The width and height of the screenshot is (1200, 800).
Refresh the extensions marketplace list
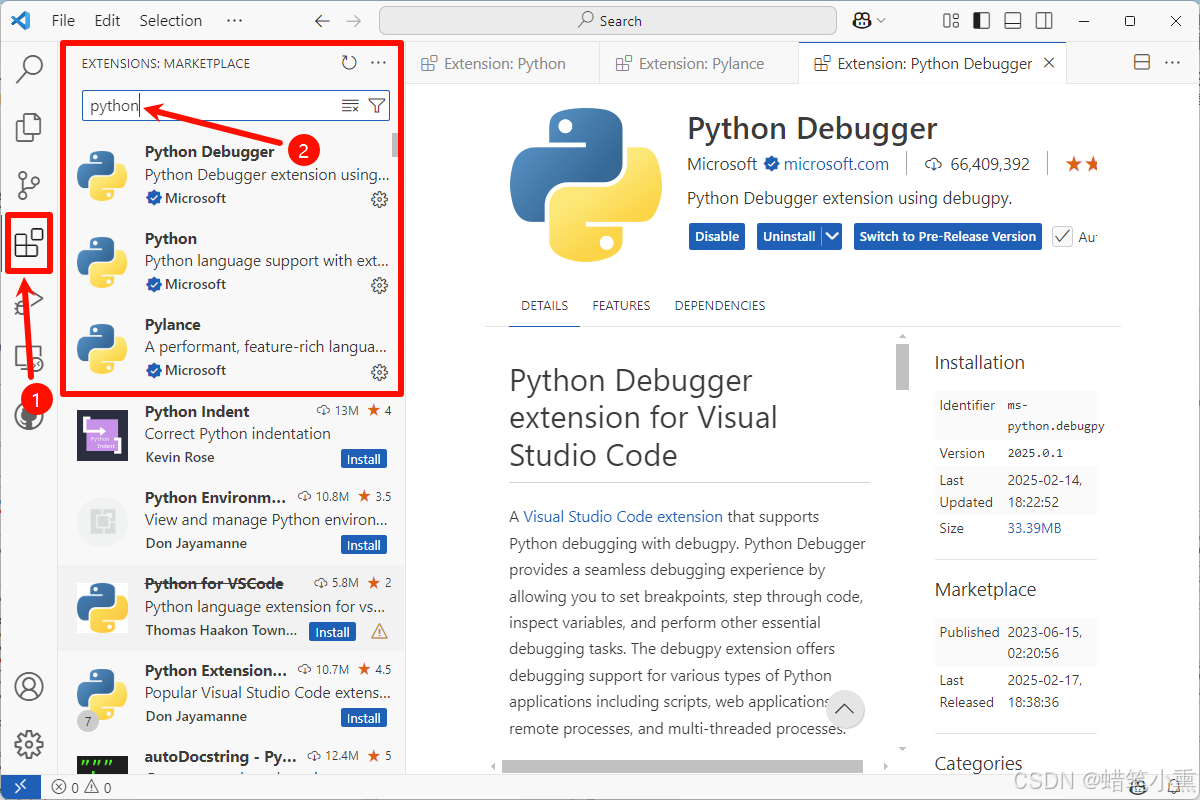pyautogui.click(x=349, y=63)
